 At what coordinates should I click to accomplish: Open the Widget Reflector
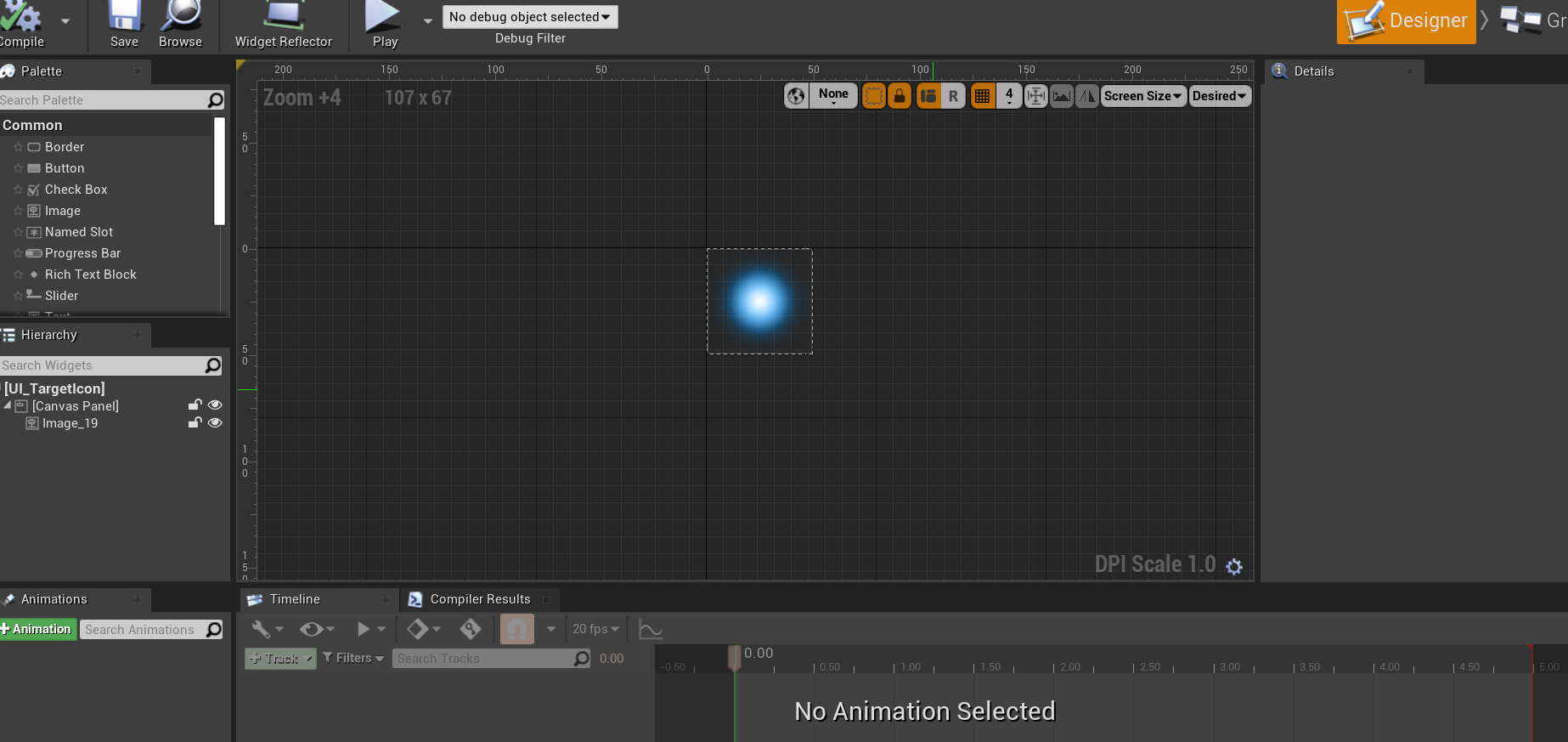click(283, 25)
